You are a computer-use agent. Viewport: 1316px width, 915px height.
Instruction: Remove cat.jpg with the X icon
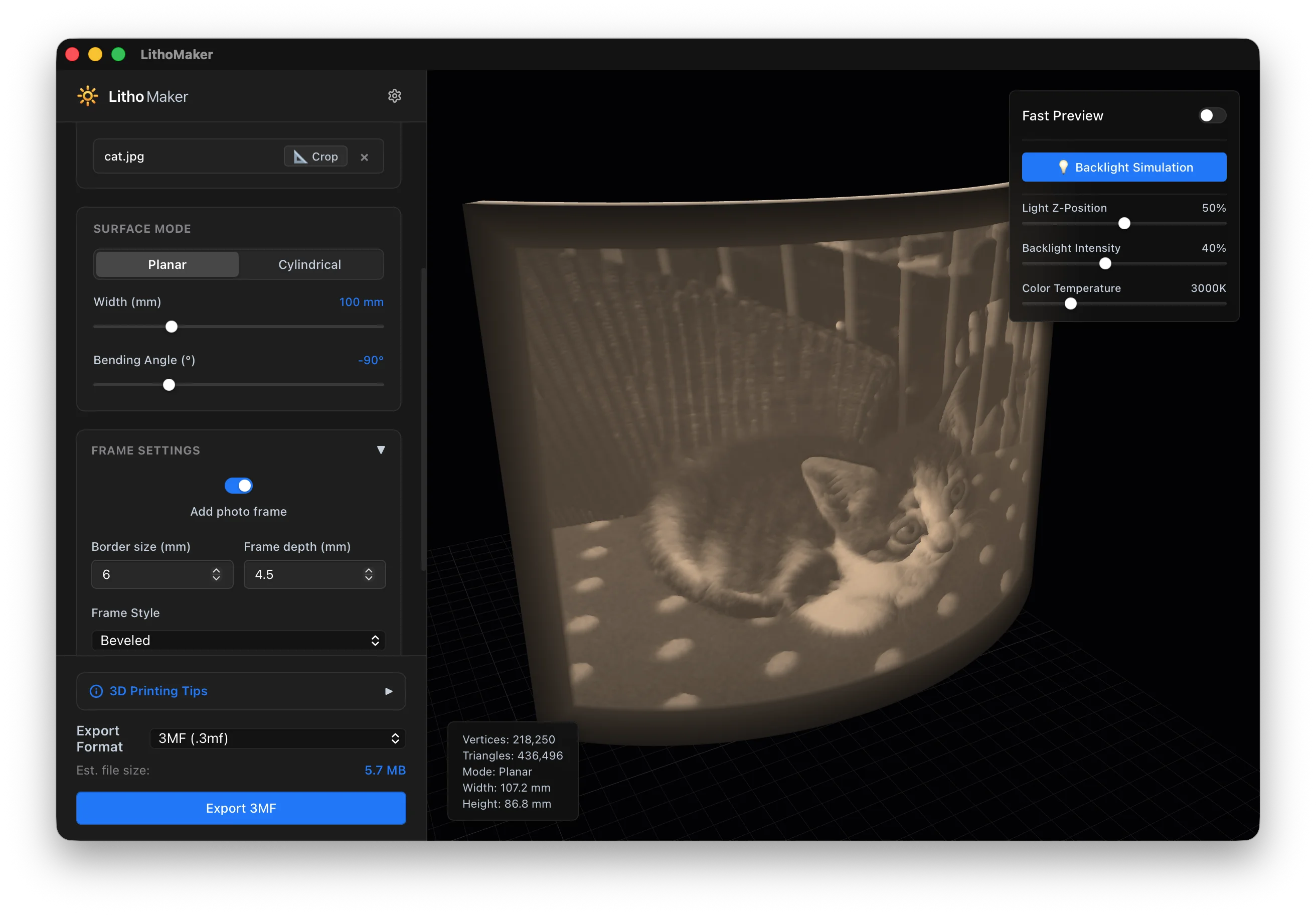tap(365, 157)
